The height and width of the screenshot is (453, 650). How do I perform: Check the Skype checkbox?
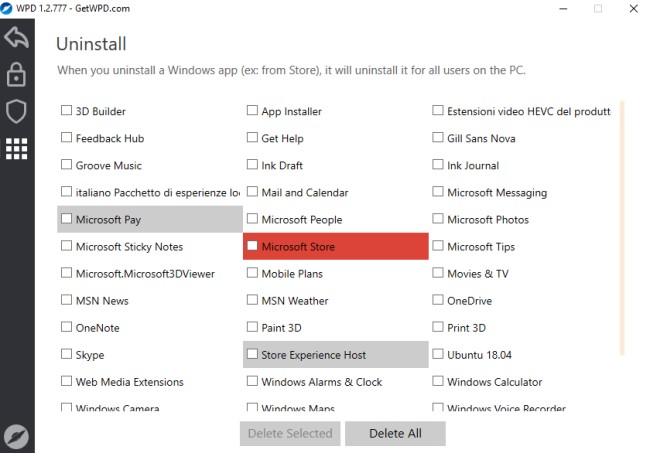point(67,354)
